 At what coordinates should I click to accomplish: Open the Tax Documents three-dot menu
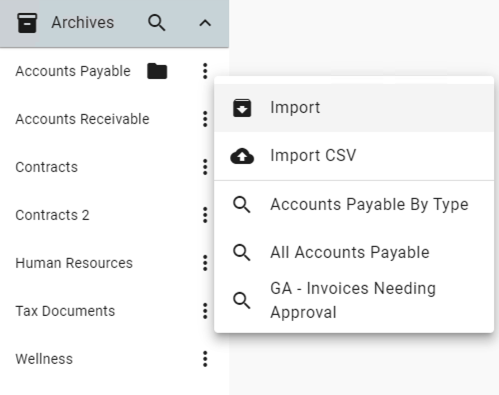205,311
